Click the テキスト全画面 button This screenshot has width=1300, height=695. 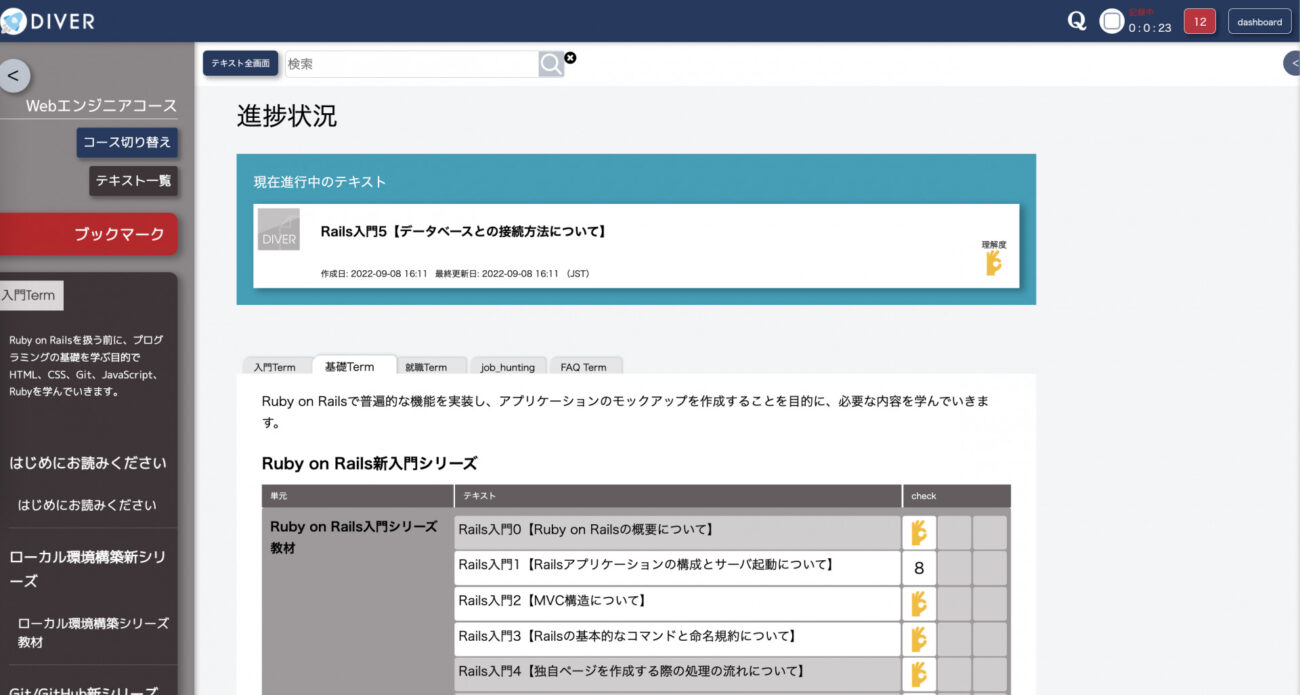click(x=241, y=63)
